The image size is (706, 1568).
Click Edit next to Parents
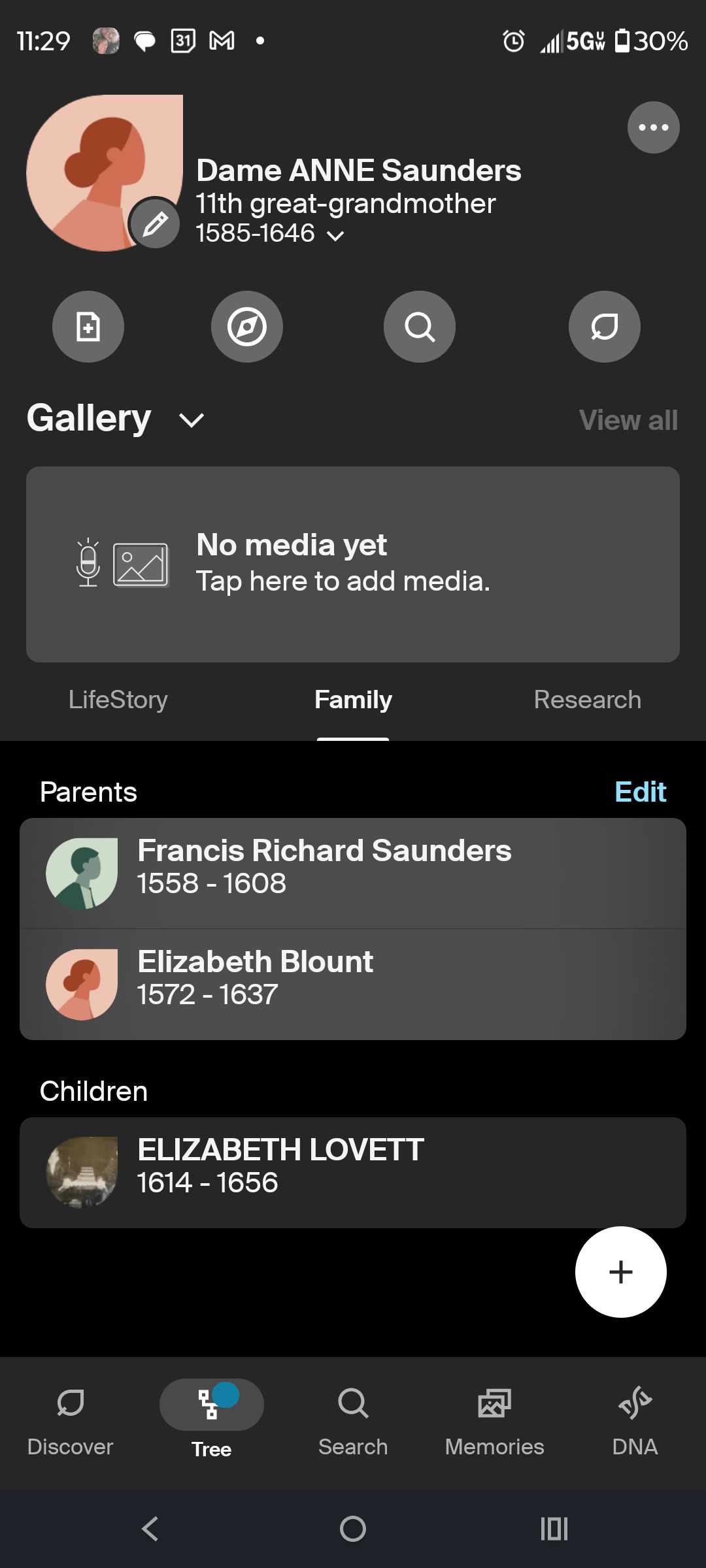pyautogui.click(x=640, y=792)
